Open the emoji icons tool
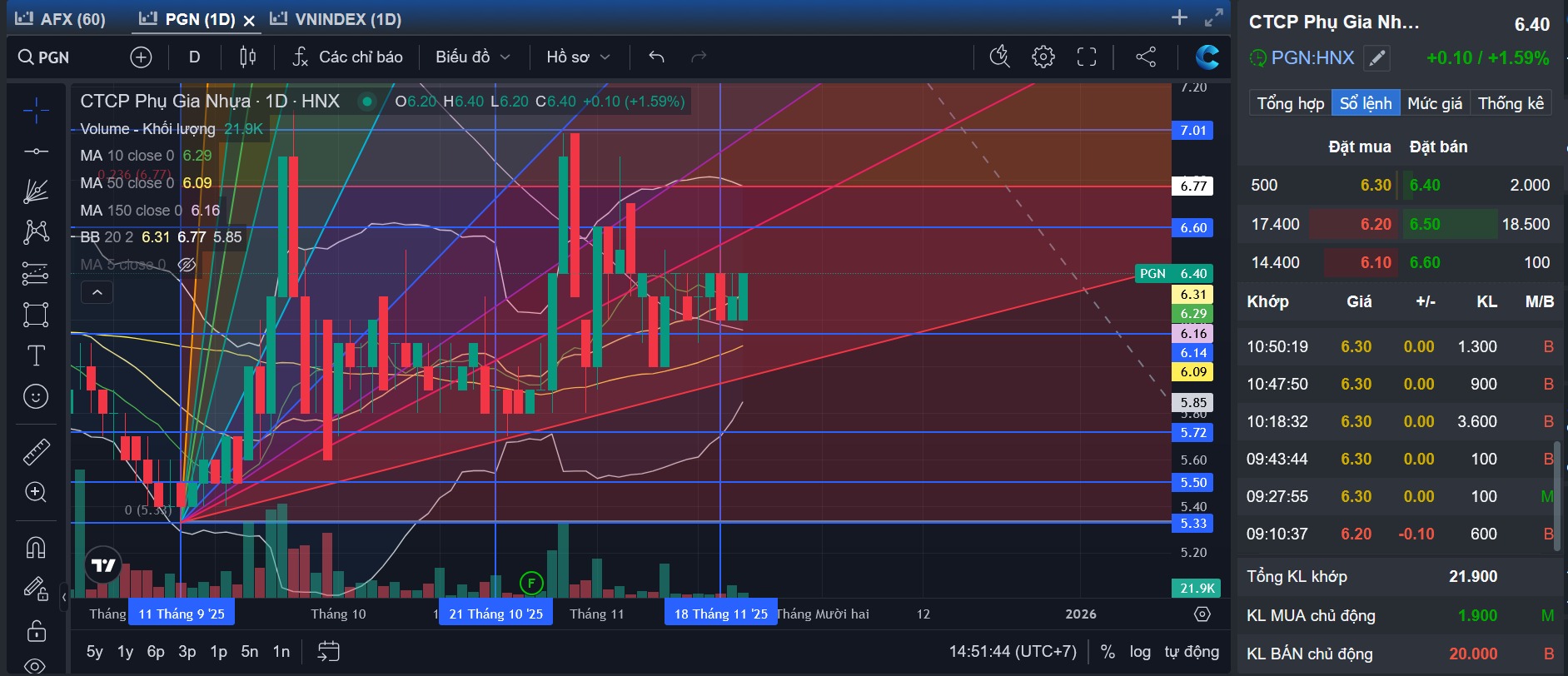The height and width of the screenshot is (676, 1568). click(x=36, y=396)
